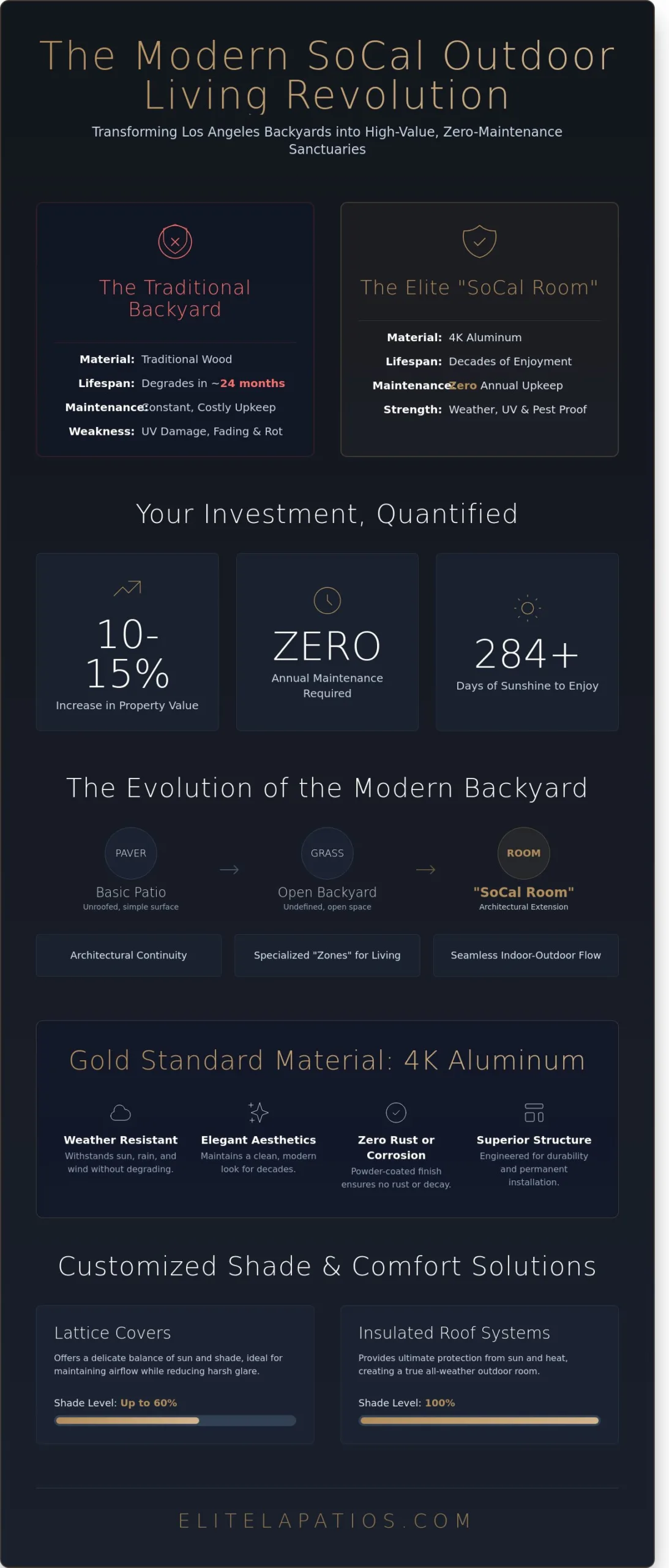The width and height of the screenshot is (669, 1568).
Task: Select the gold ROOM circle badge
Action: [523, 853]
